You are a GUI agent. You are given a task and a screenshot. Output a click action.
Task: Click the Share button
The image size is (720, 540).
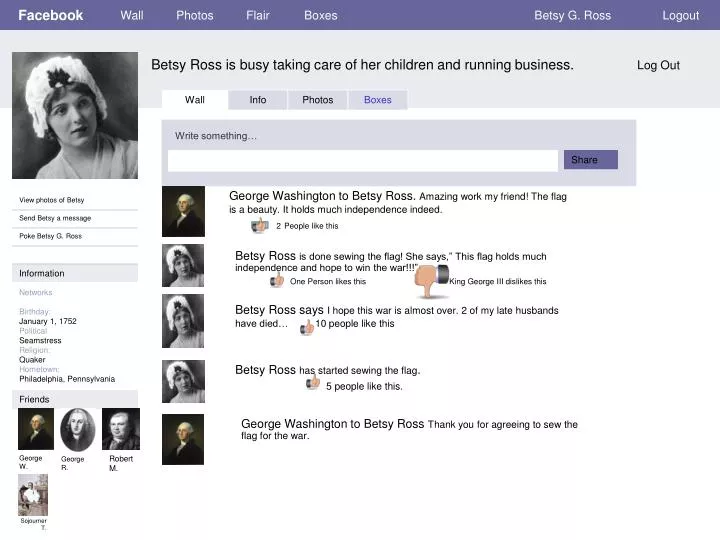591,159
